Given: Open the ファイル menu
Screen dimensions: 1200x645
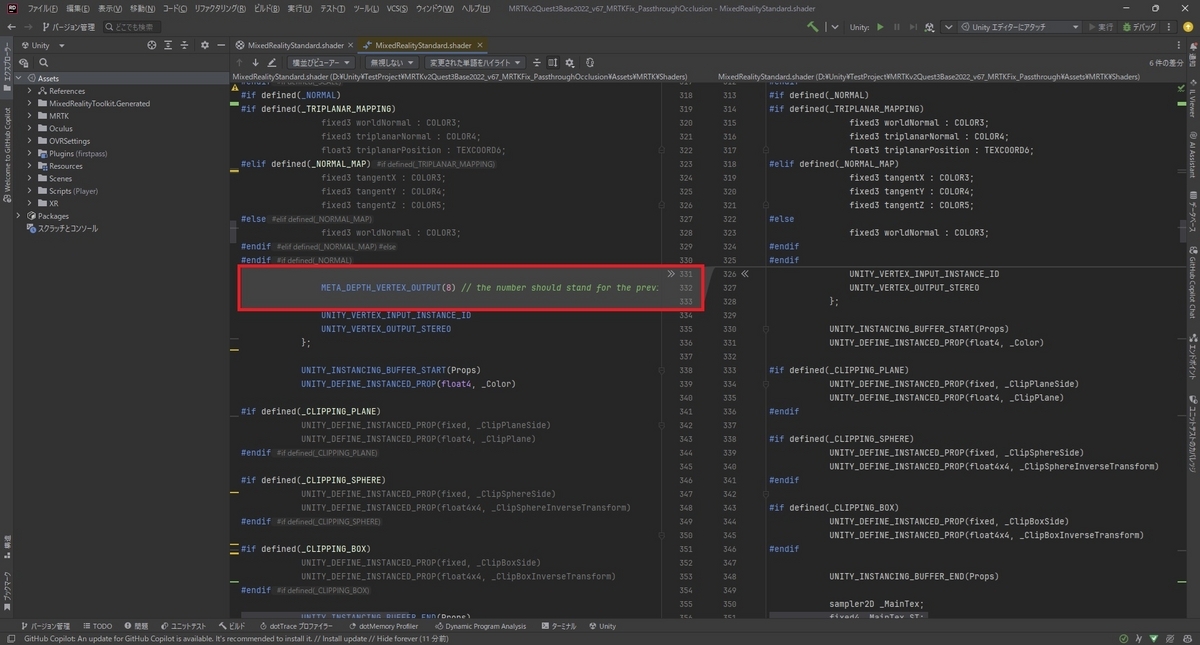Looking at the screenshot, I should click(x=43, y=8).
